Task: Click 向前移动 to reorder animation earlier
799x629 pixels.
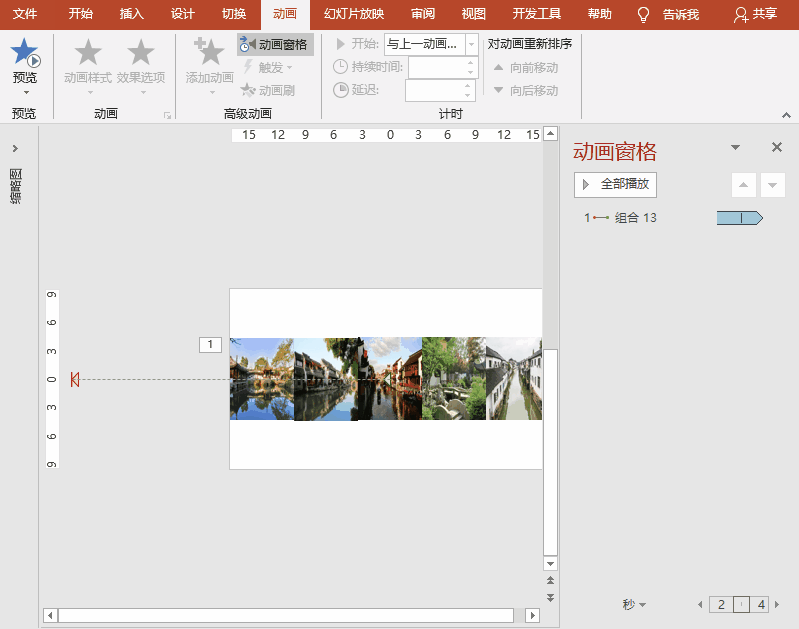Action: (x=526, y=67)
